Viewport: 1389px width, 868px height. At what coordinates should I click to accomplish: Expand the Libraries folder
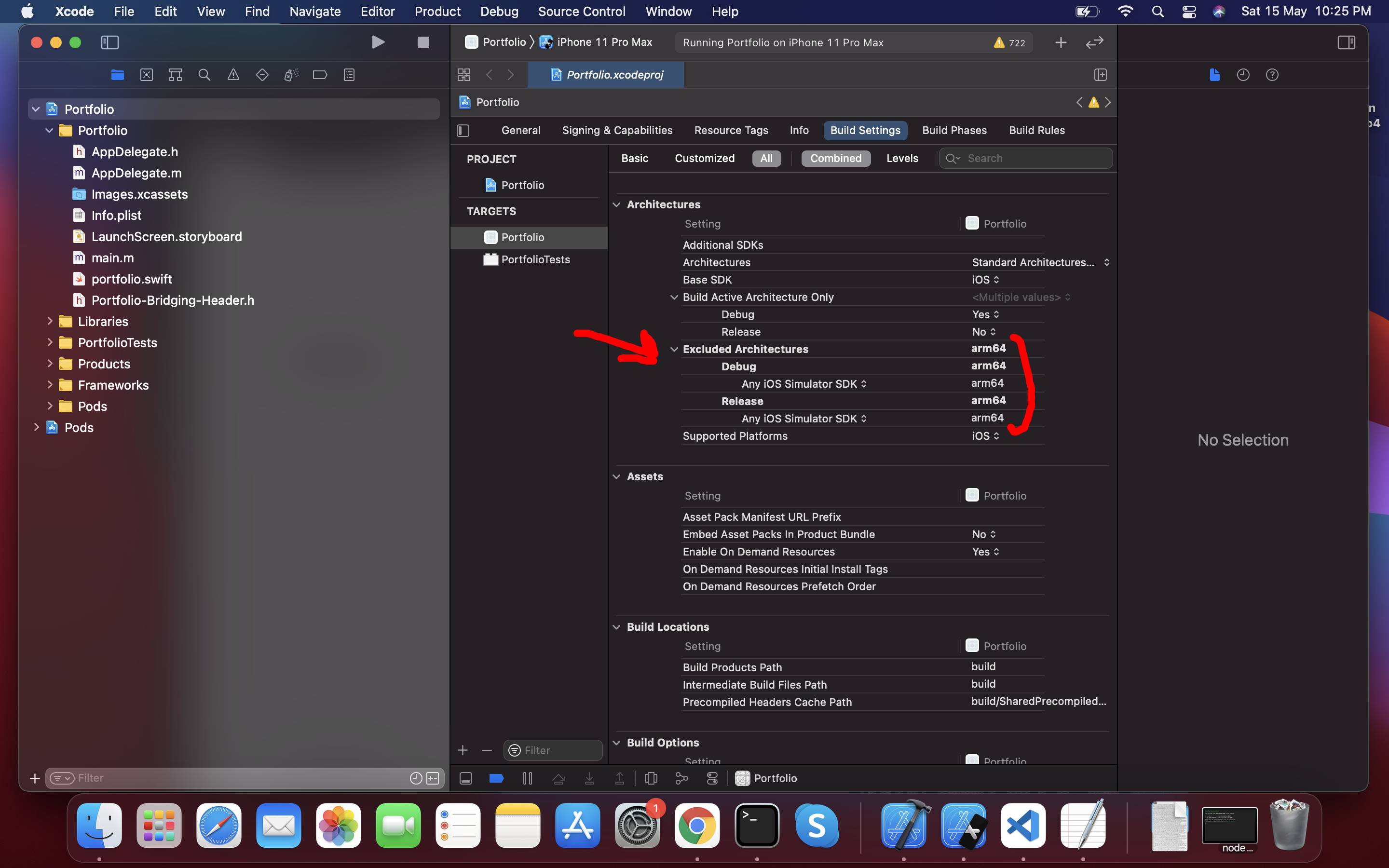(50, 322)
